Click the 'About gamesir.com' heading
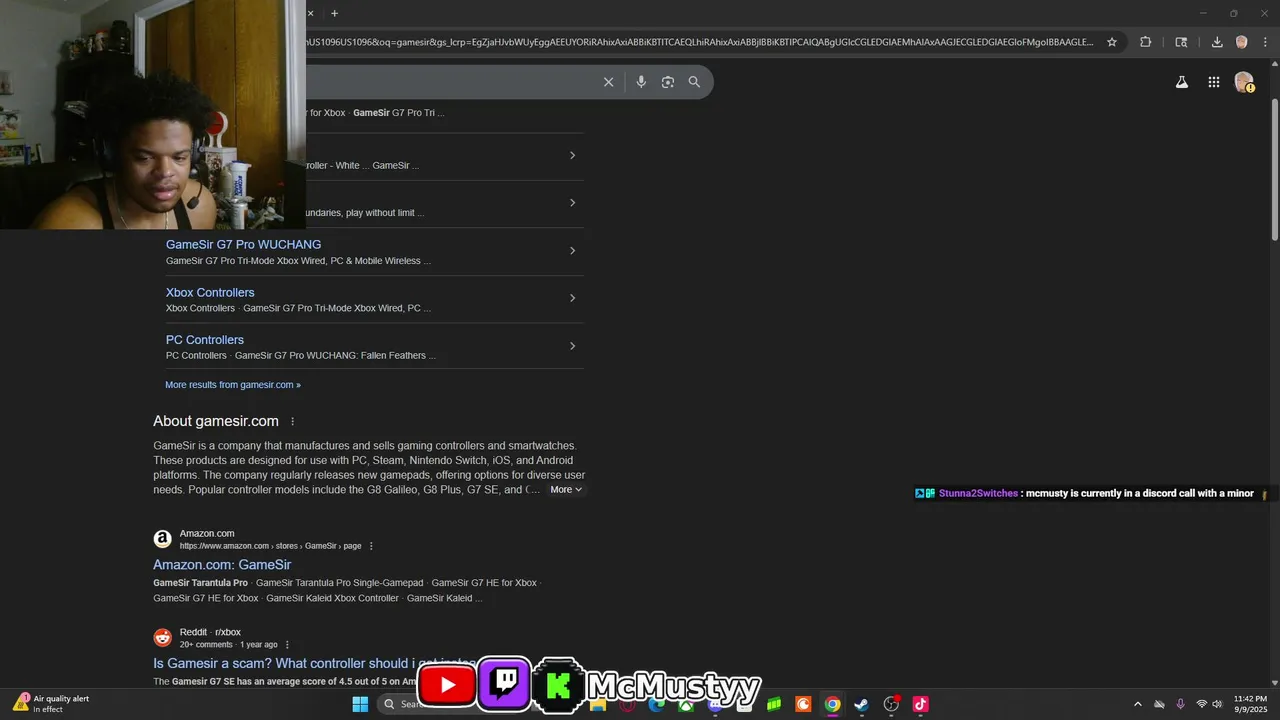The height and width of the screenshot is (720, 1280). (x=216, y=421)
